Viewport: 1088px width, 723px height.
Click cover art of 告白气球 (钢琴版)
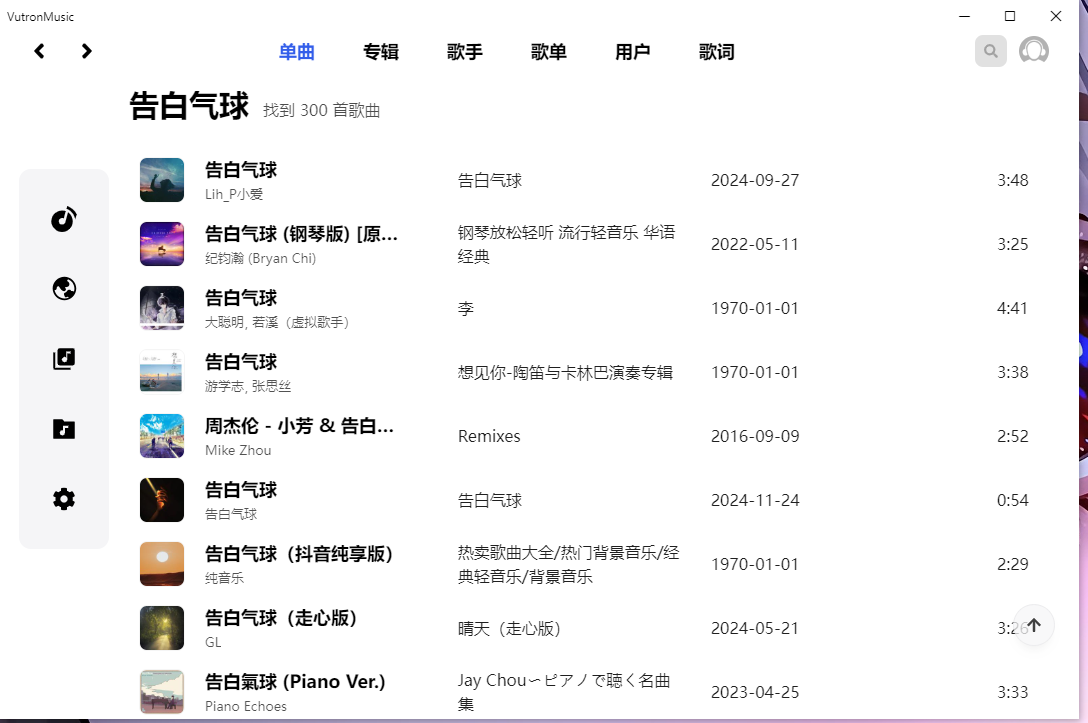[x=162, y=244]
